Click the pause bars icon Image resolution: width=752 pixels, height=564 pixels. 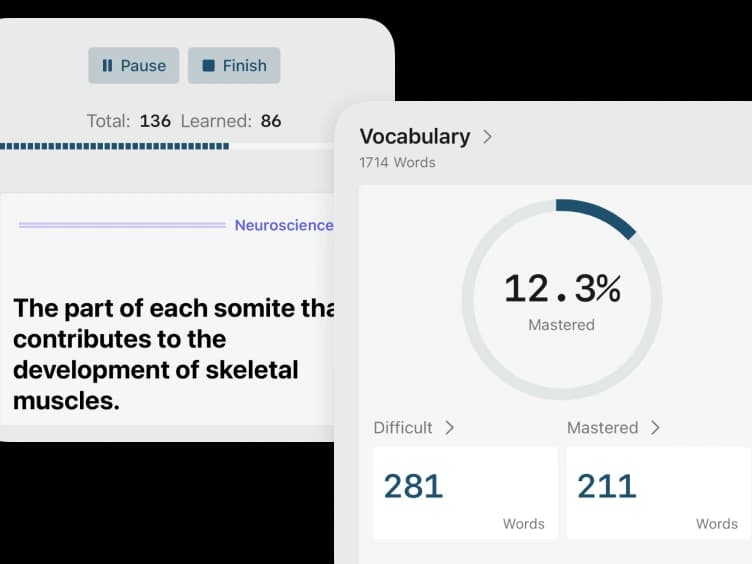click(x=107, y=66)
